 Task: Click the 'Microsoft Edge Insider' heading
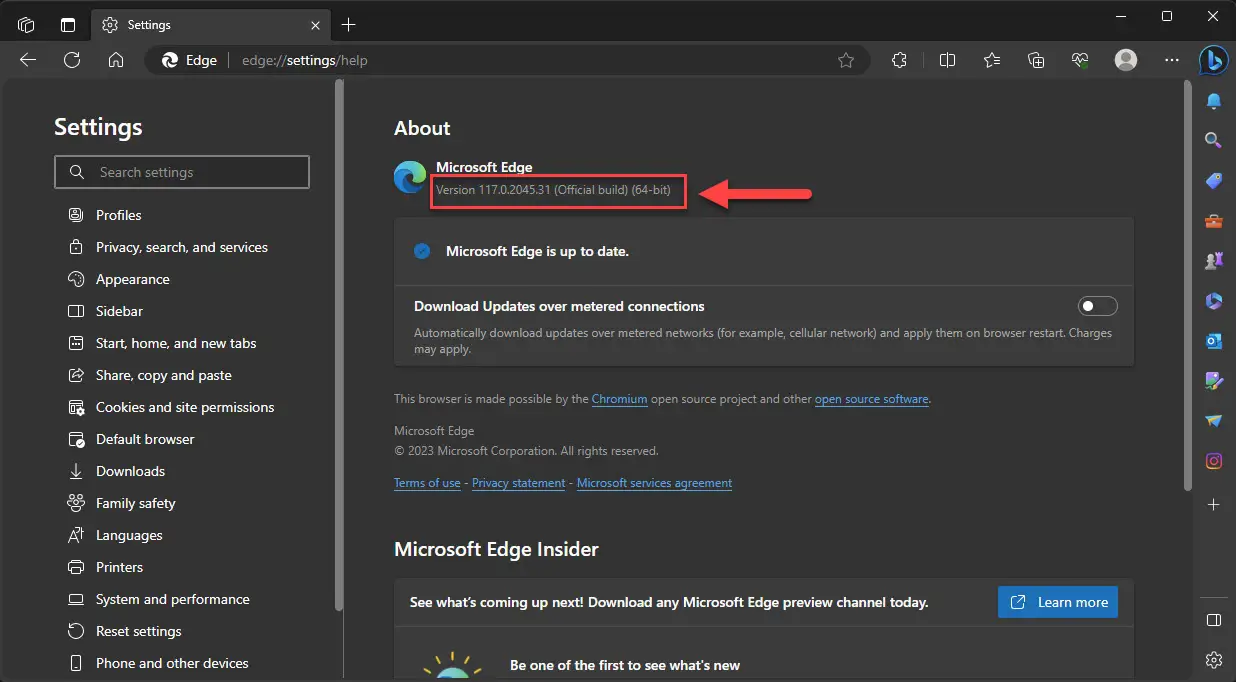coord(496,549)
